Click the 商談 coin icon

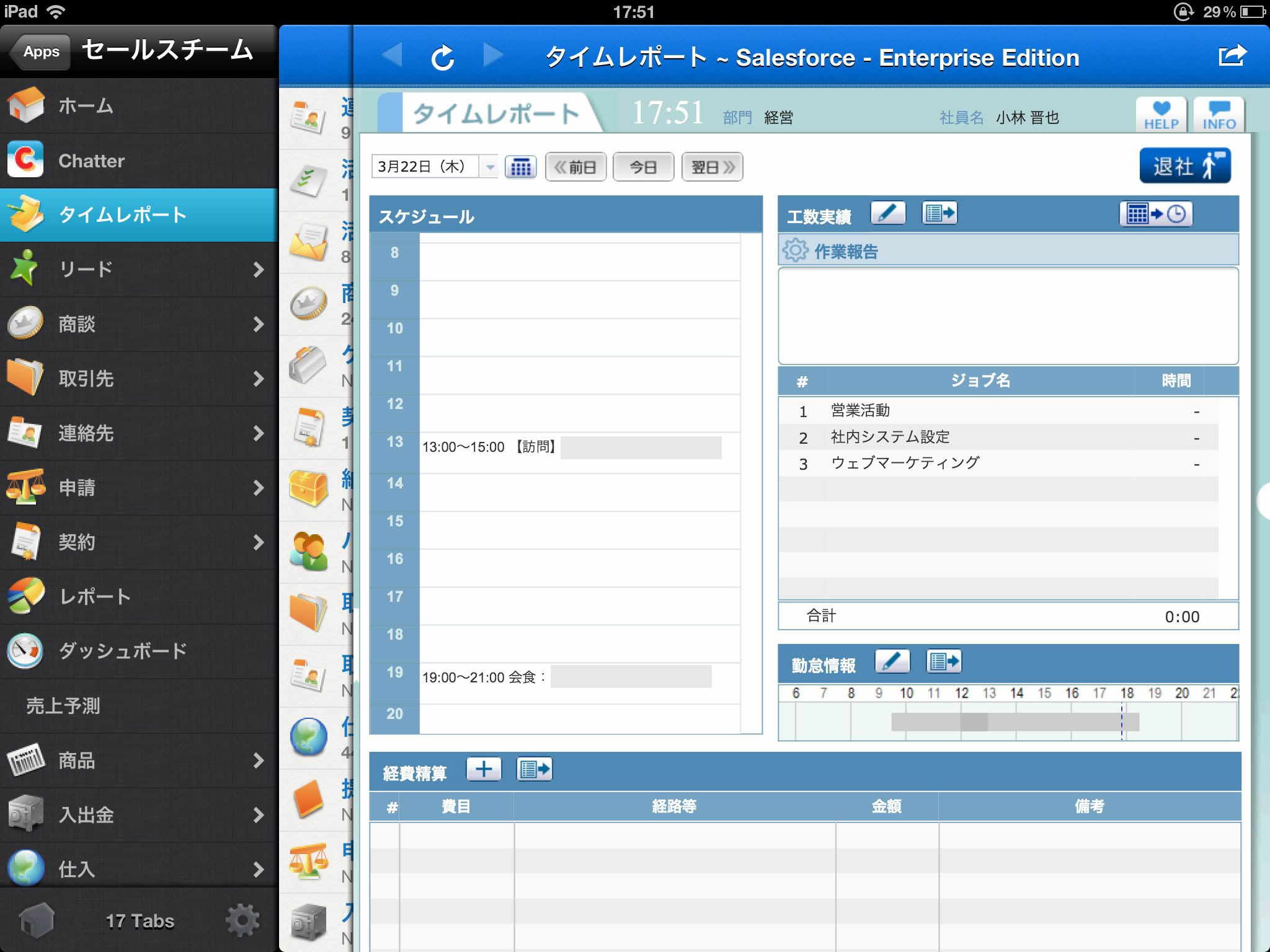pyautogui.click(x=25, y=323)
